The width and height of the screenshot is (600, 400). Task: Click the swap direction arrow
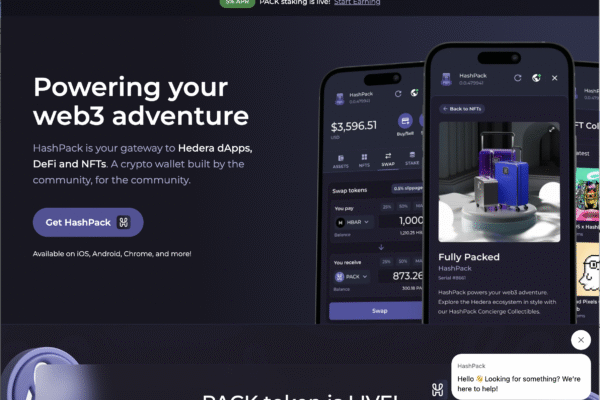pos(381,247)
